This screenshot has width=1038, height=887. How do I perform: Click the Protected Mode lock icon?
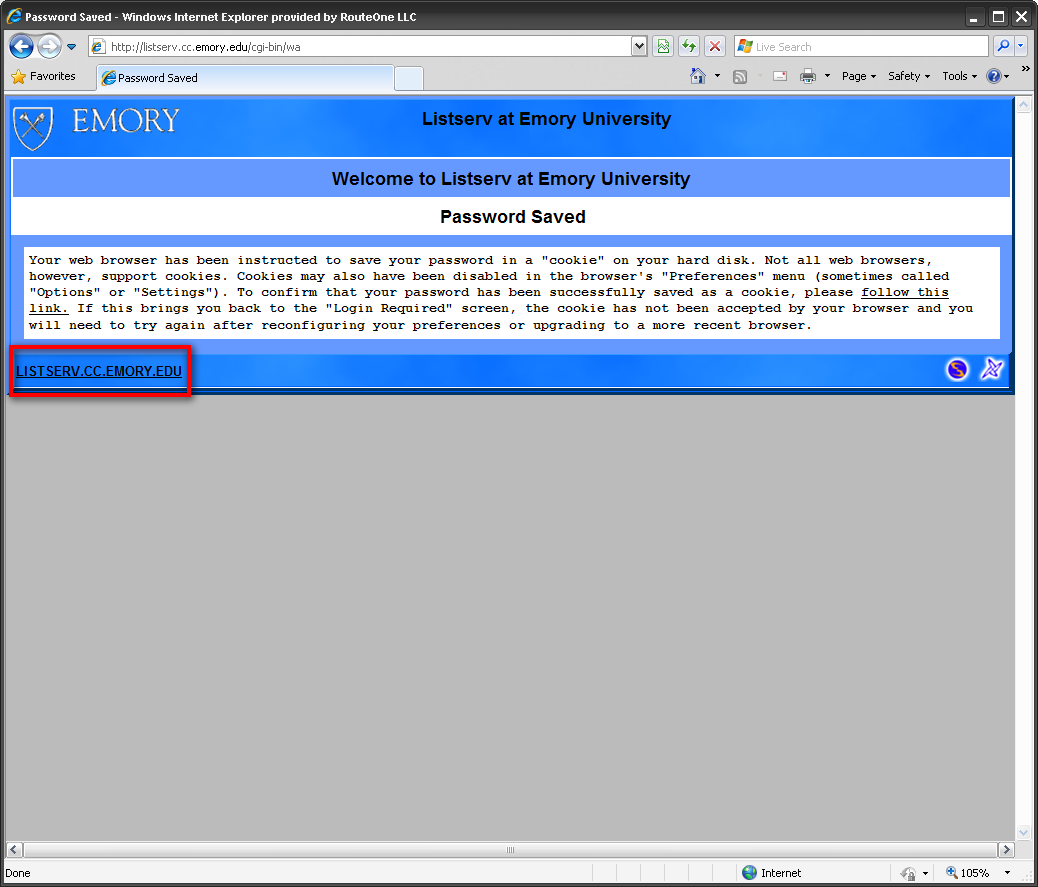908,873
